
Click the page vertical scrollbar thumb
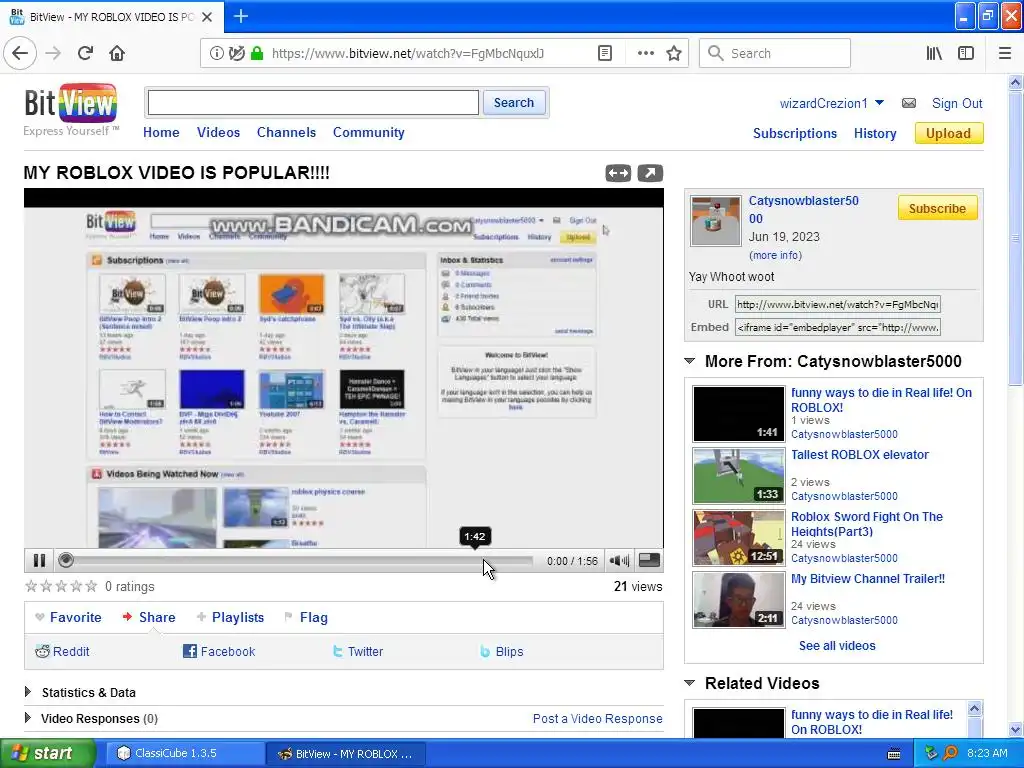point(1015,238)
